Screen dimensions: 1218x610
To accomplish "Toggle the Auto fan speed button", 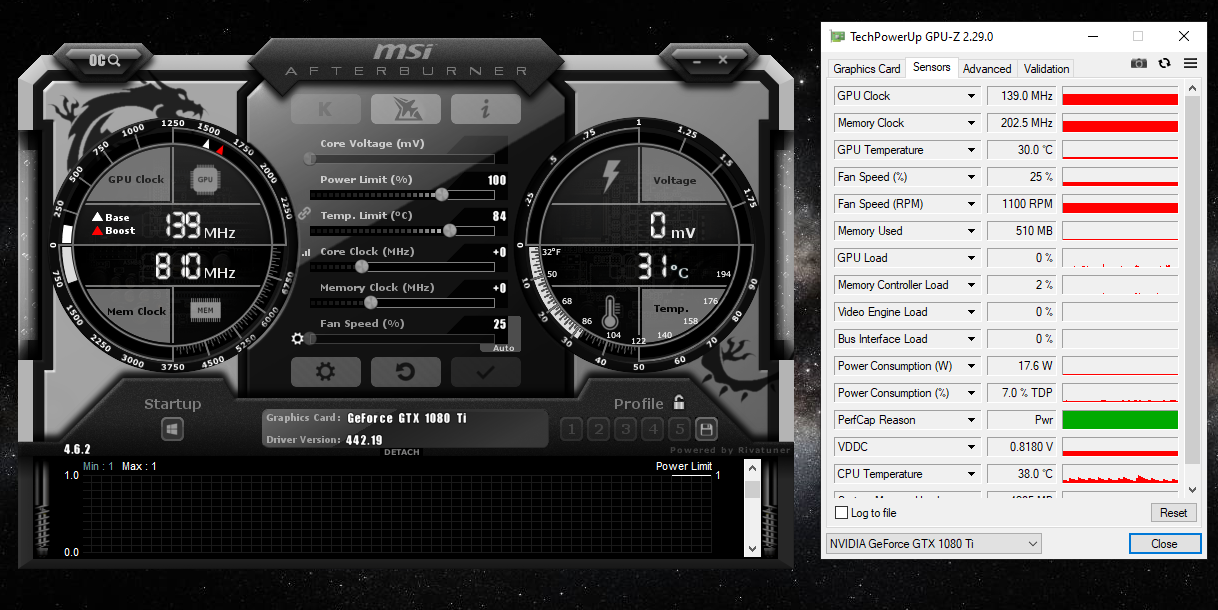I will (x=503, y=348).
